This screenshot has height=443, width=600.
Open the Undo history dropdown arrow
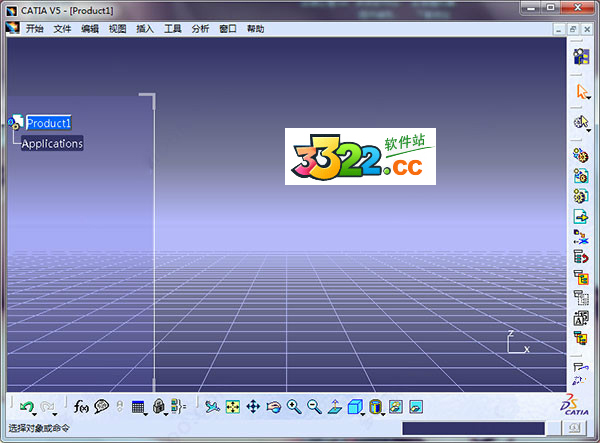click(35, 414)
